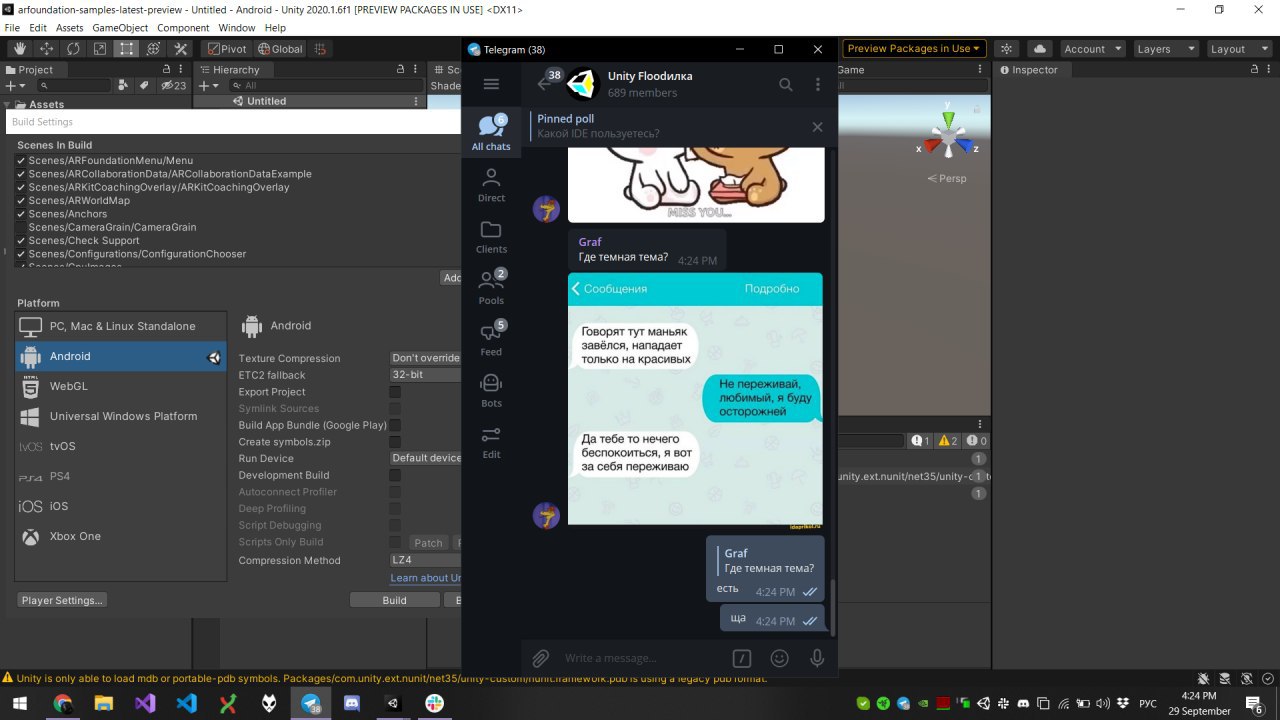The height and width of the screenshot is (720, 1280).
Task: Open the File menu
Action: tap(12, 28)
